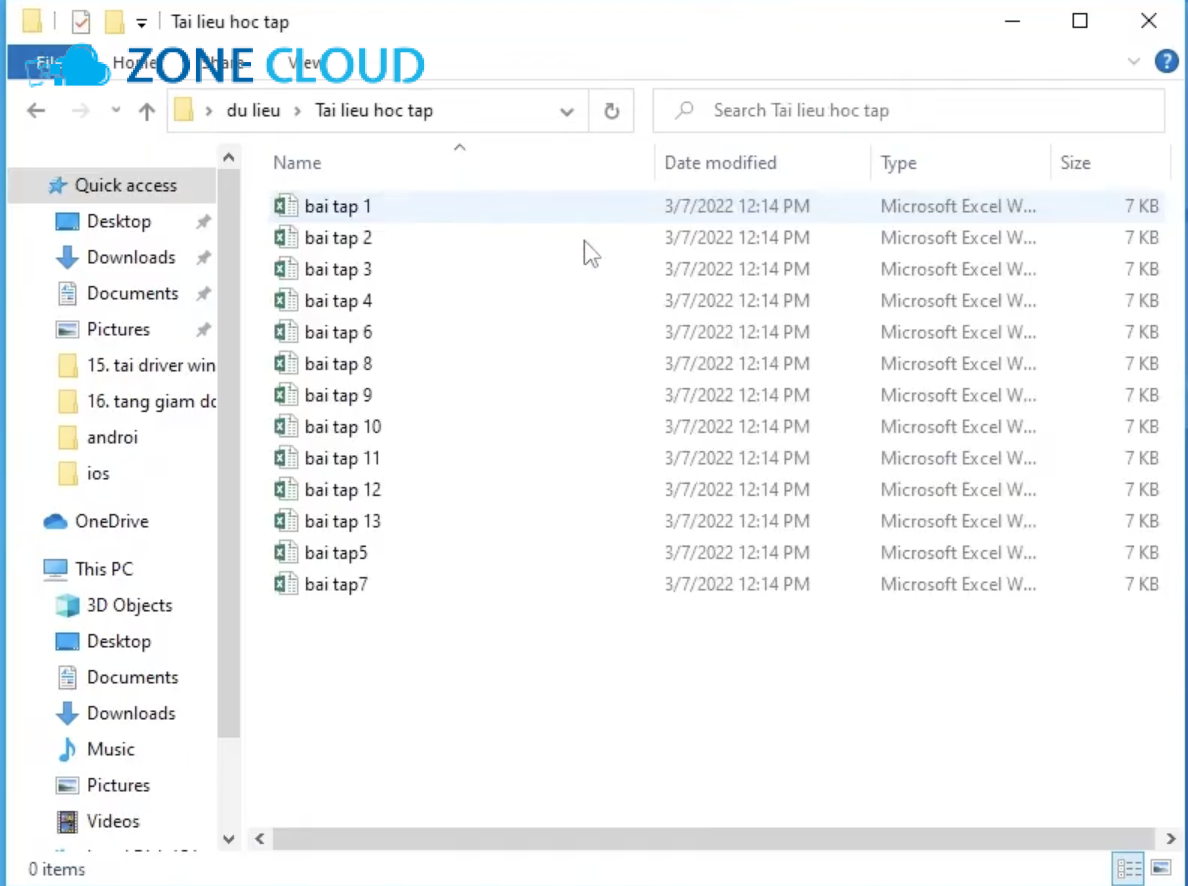The image size is (1188, 886).
Task: Open pinned Desktop under Quick access
Action: point(119,221)
